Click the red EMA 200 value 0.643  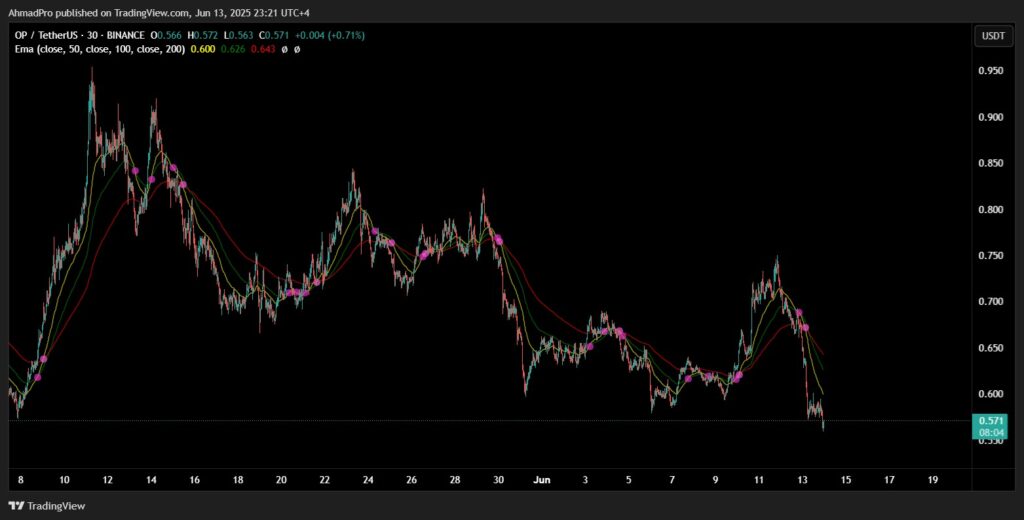(263, 49)
